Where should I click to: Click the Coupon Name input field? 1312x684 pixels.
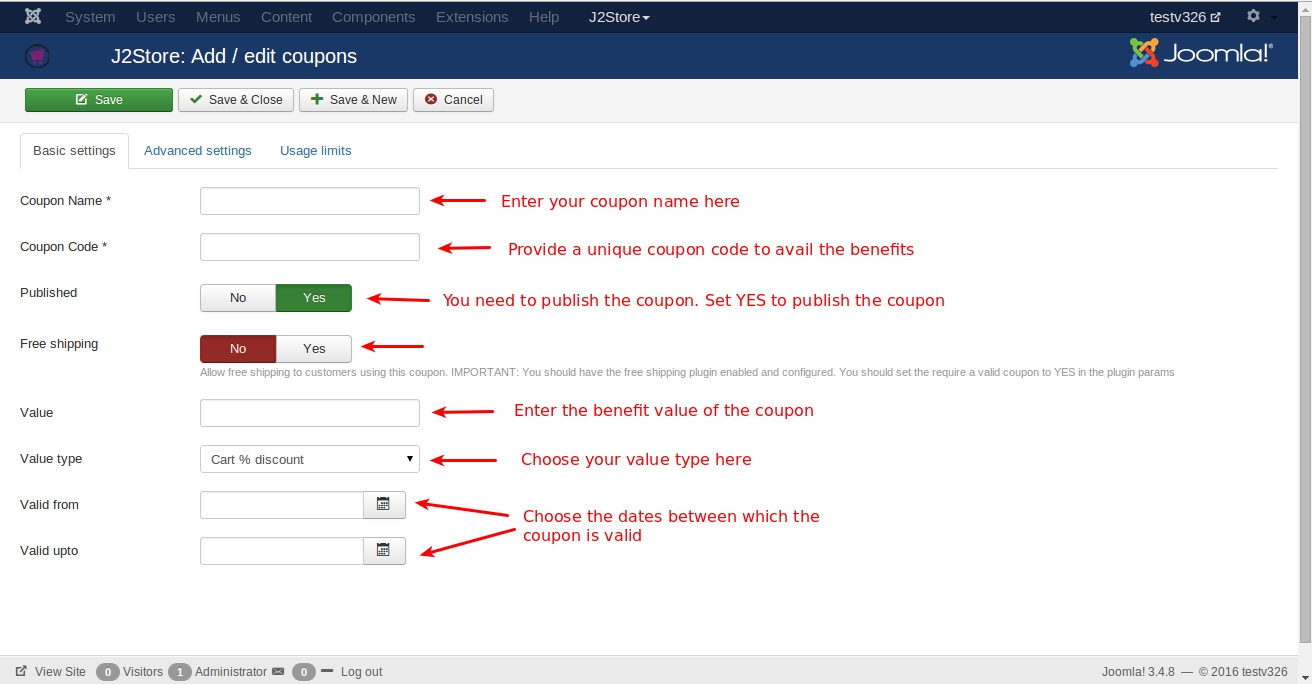(x=310, y=201)
